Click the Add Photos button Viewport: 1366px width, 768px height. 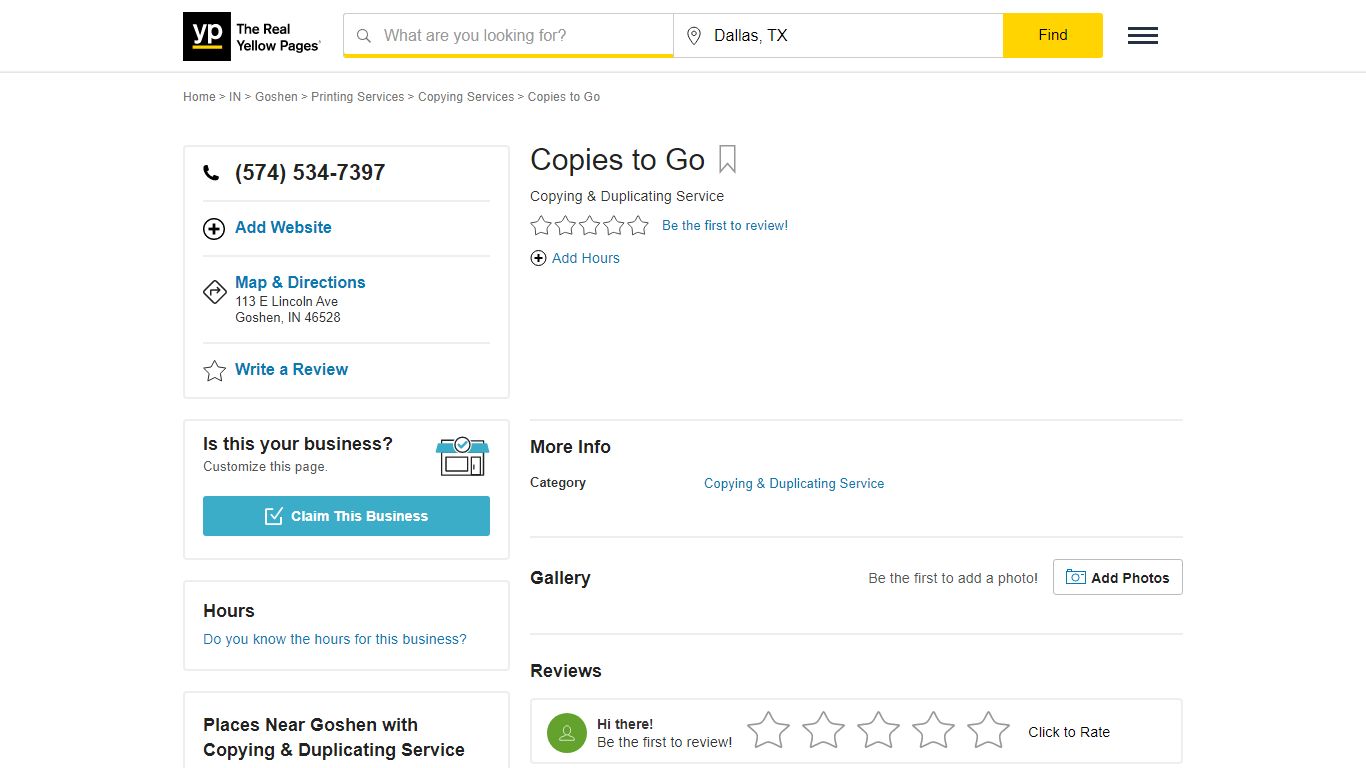1118,577
